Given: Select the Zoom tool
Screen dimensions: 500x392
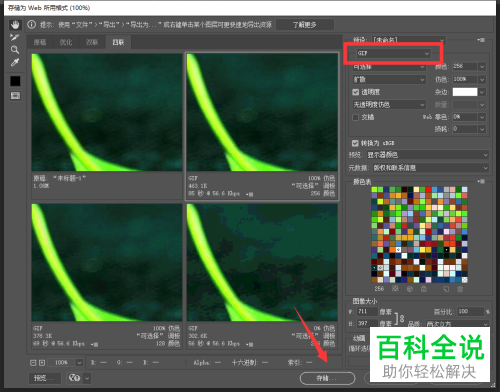Looking at the screenshot, I should coord(15,50).
